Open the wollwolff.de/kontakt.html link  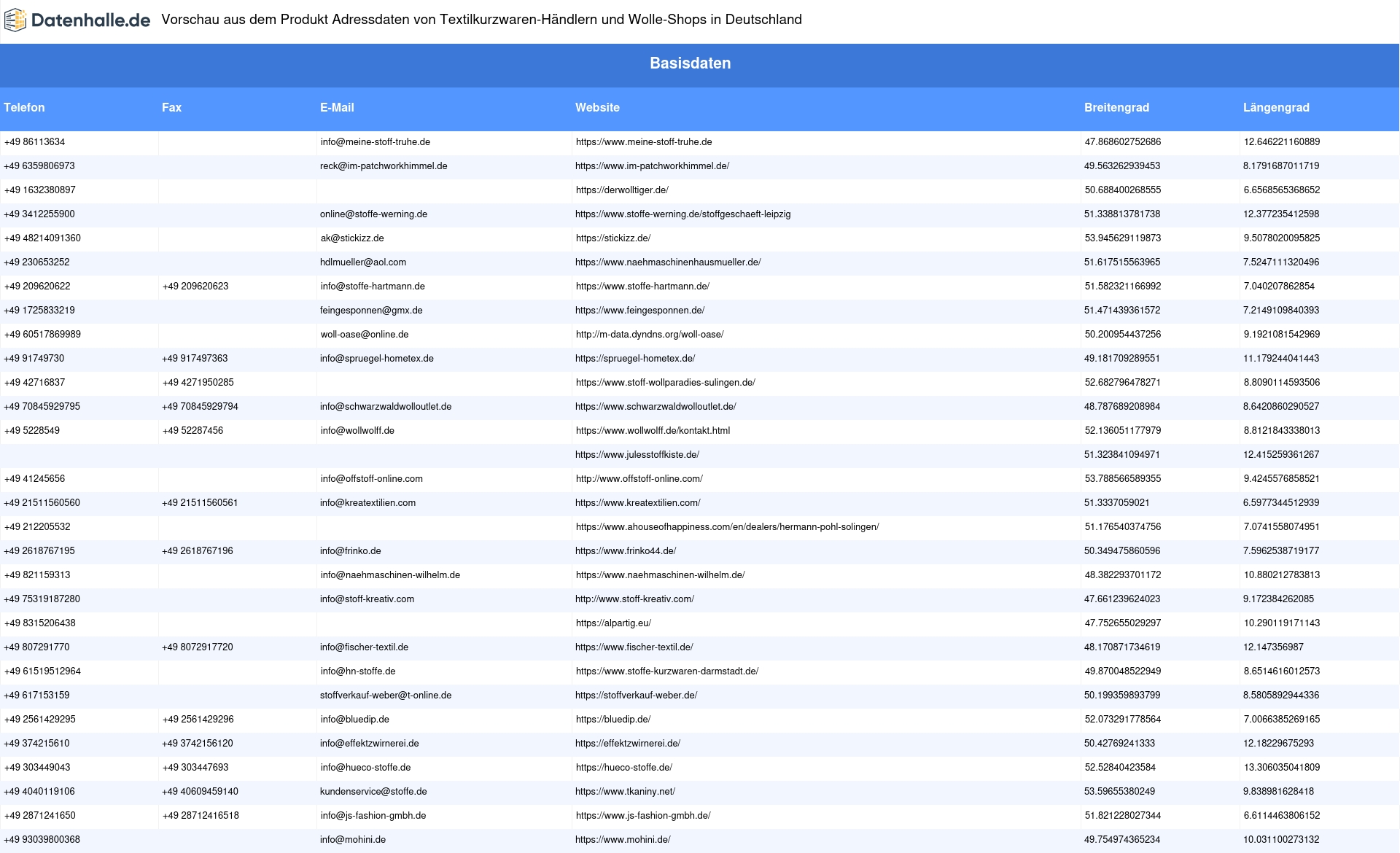pos(653,431)
